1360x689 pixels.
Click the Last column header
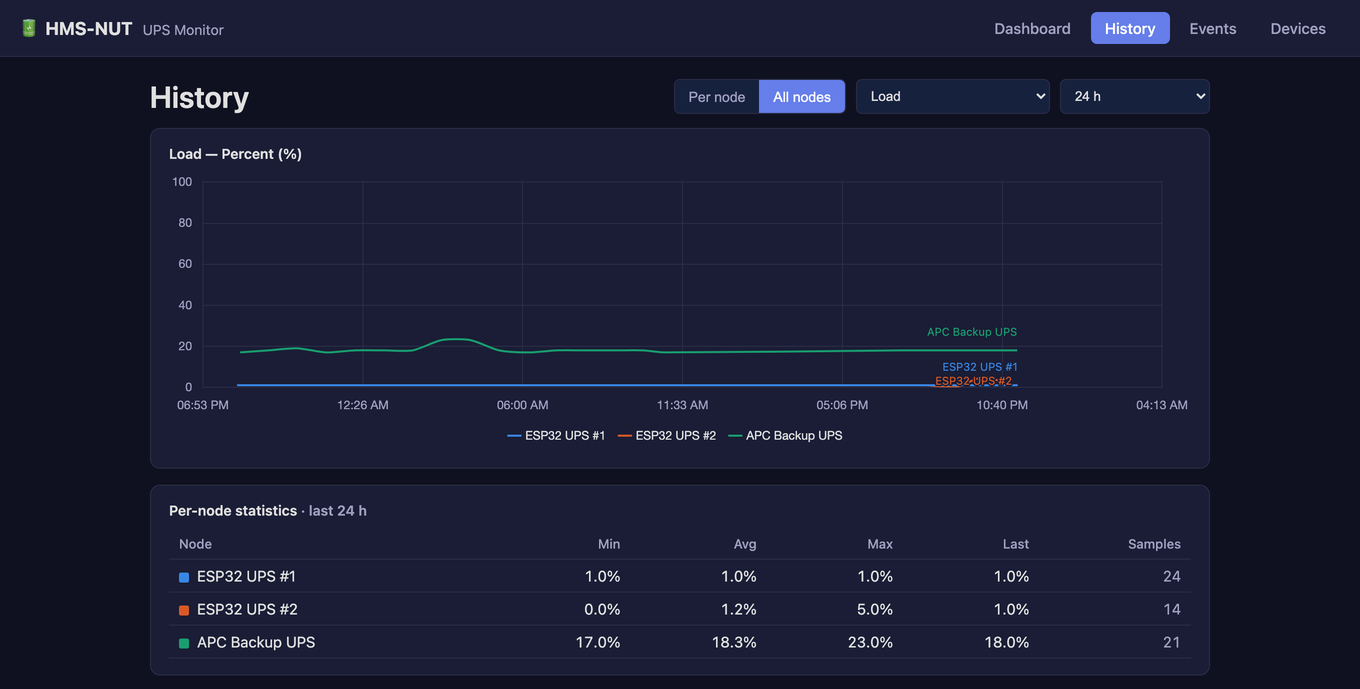click(x=1016, y=544)
